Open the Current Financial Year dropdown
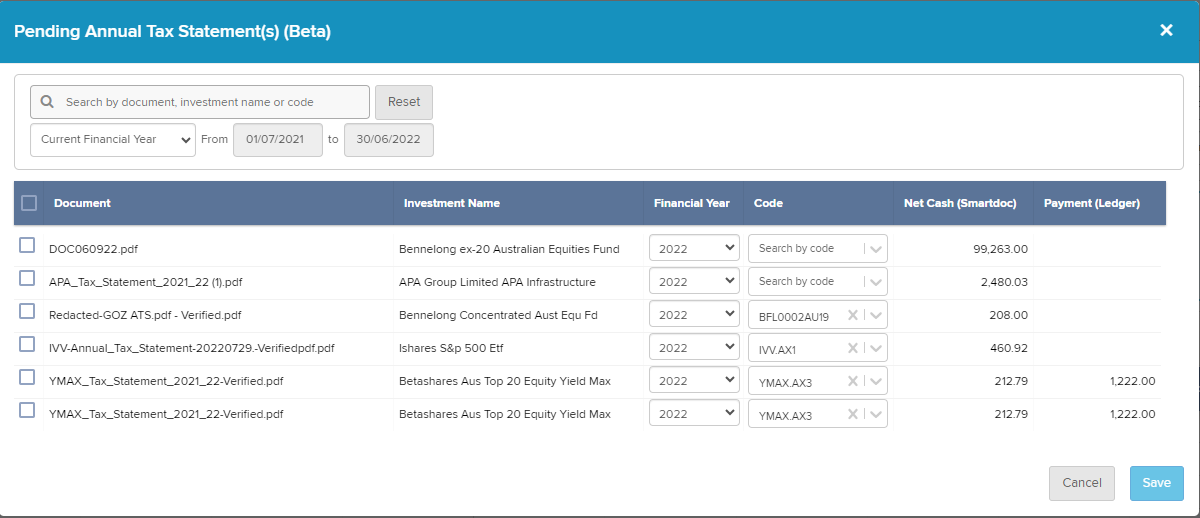This screenshot has width=1200, height=518. click(113, 140)
